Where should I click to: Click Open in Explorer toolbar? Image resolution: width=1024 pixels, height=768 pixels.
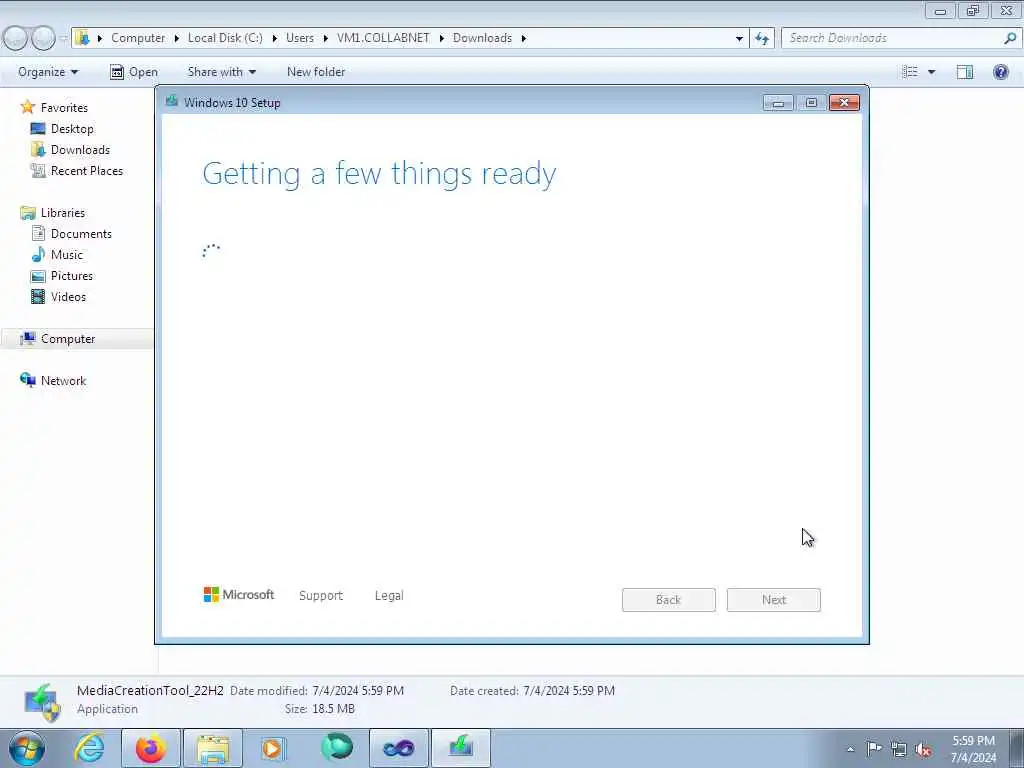pos(134,72)
